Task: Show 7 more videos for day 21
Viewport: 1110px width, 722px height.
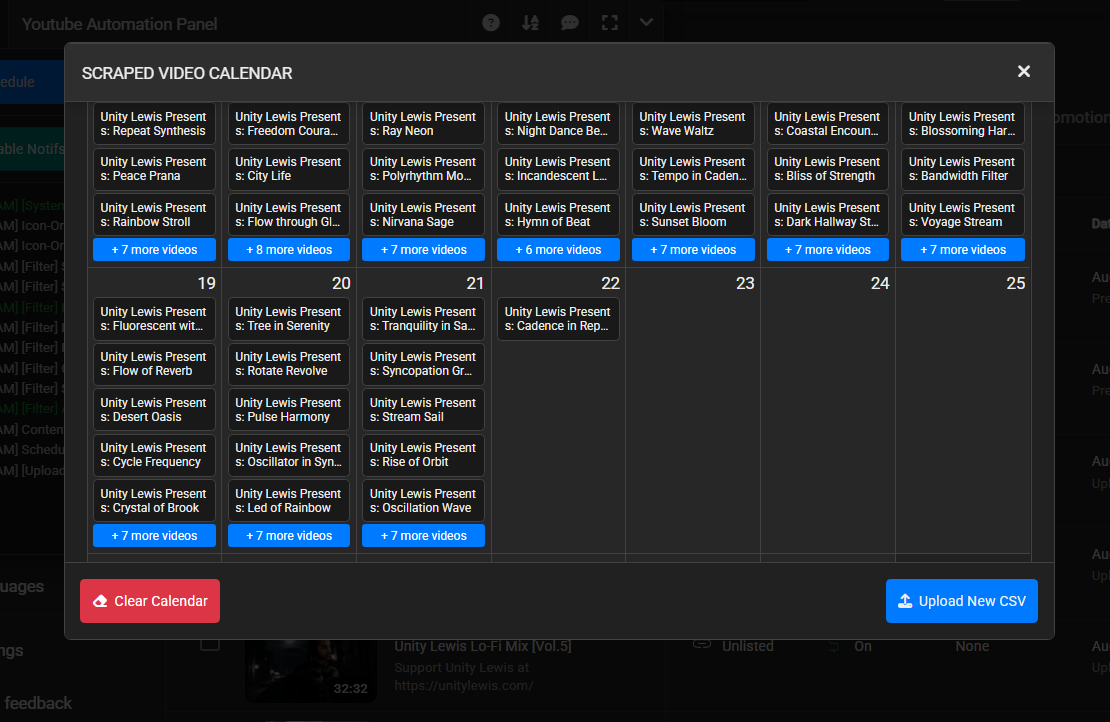Action: (423, 536)
